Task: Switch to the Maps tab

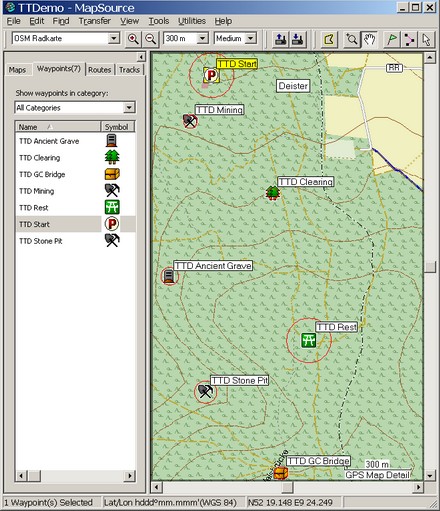Action: (x=17, y=70)
